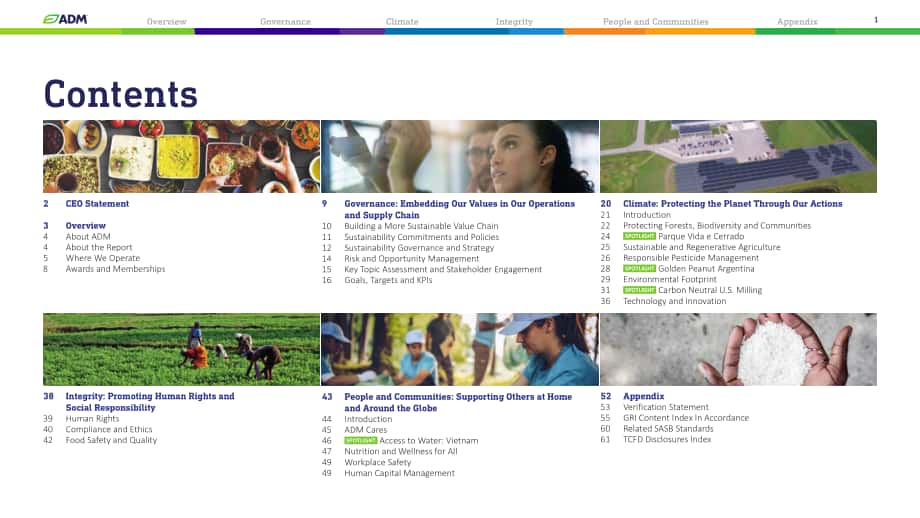This screenshot has width=920, height=518.
Task: Click Spotlight badge beside Parque Vida e Cerrado
Action: (x=639, y=236)
